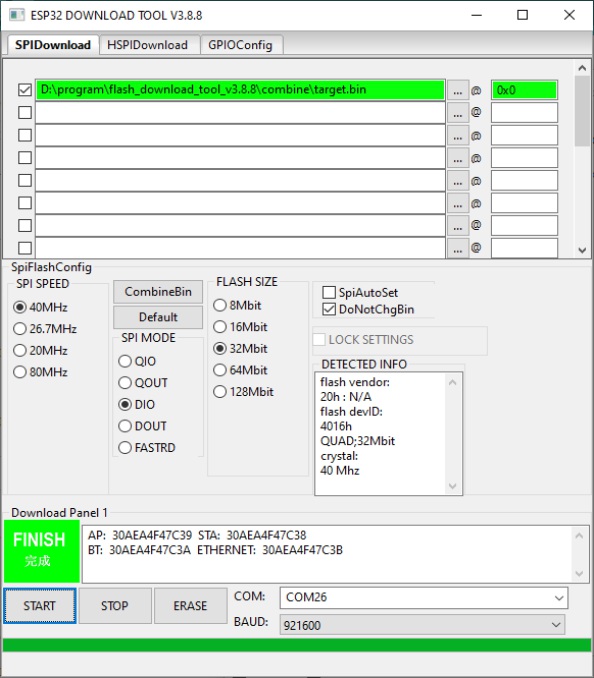Click the STOP button
The height and width of the screenshot is (678, 594).
pyautogui.click(x=115, y=606)
